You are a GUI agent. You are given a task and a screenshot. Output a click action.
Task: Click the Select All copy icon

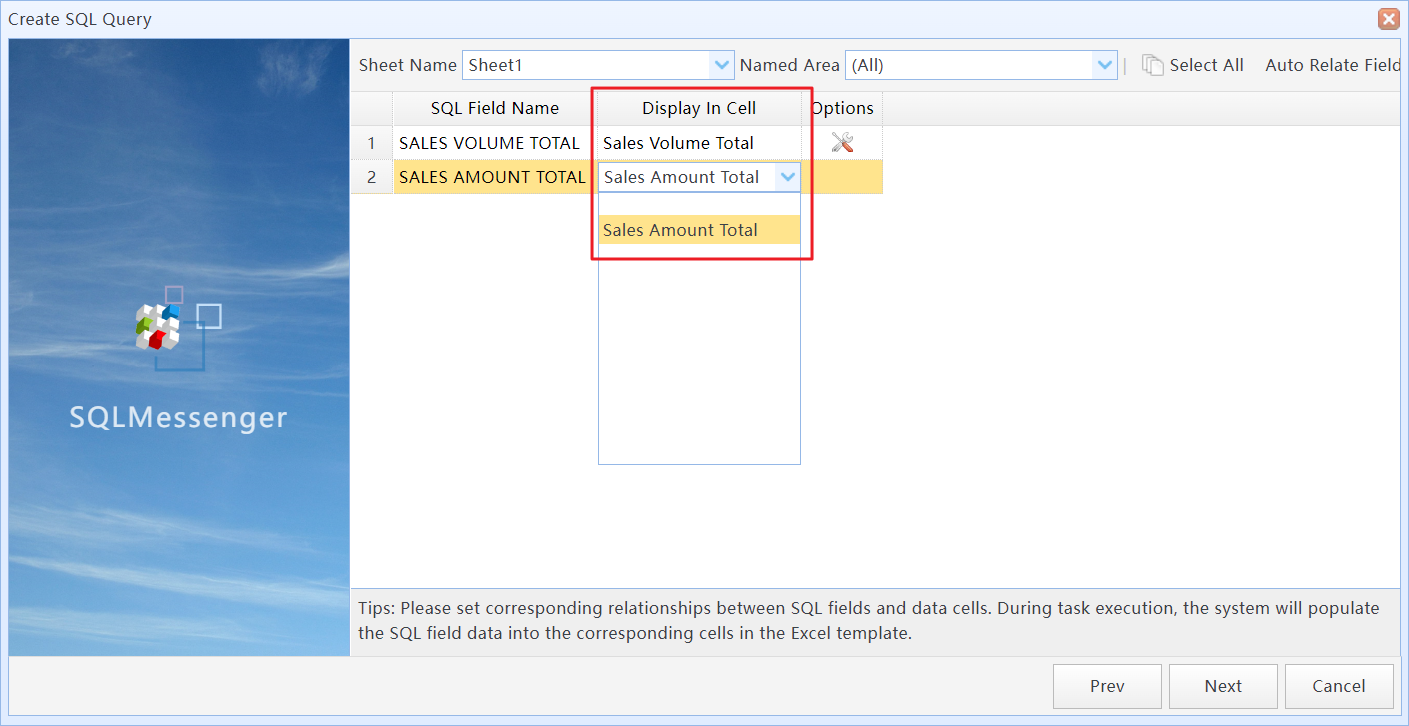click(1153, 65)
